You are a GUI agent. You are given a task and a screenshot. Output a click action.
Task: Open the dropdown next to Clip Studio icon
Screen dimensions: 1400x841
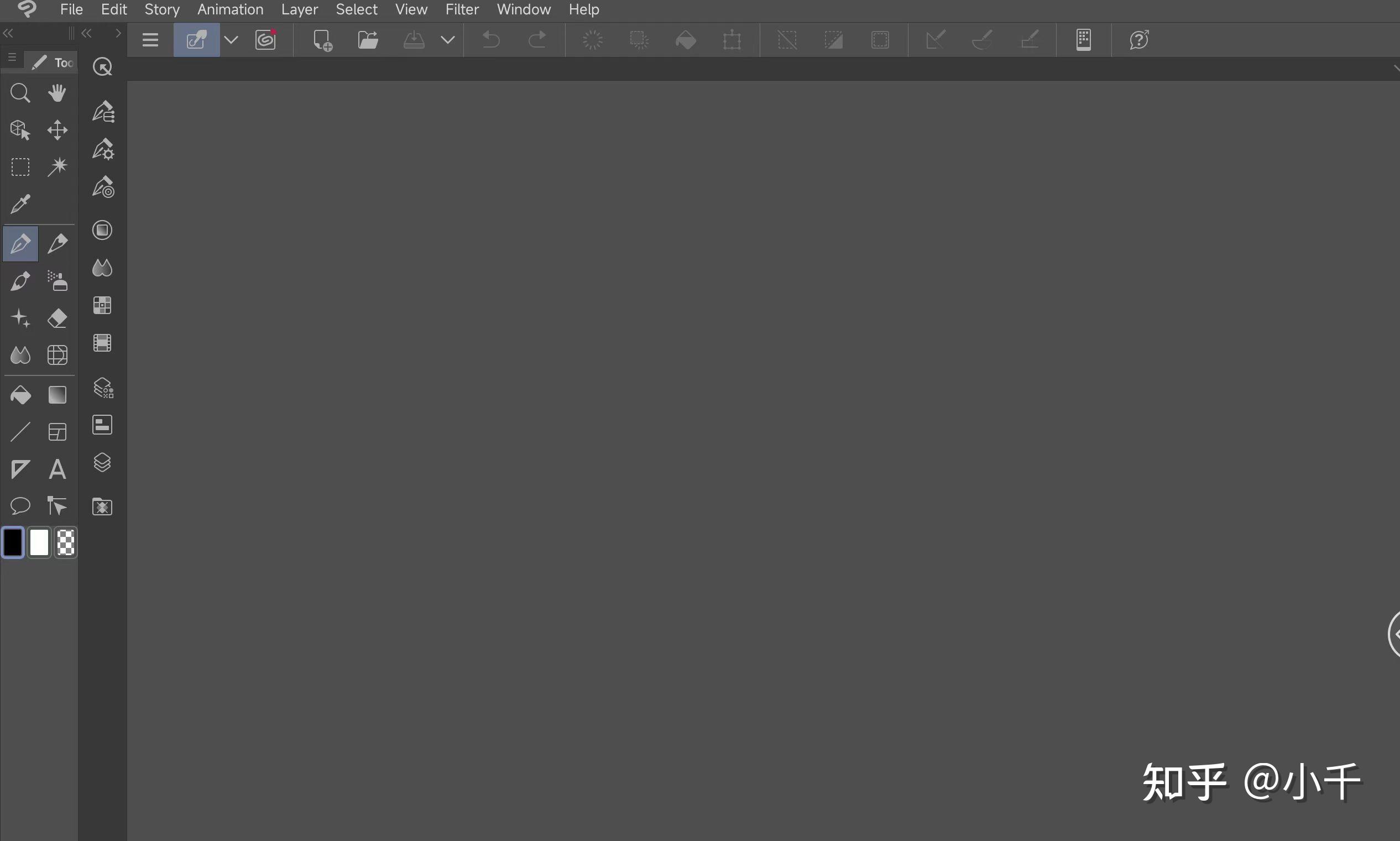coord(230,40)
